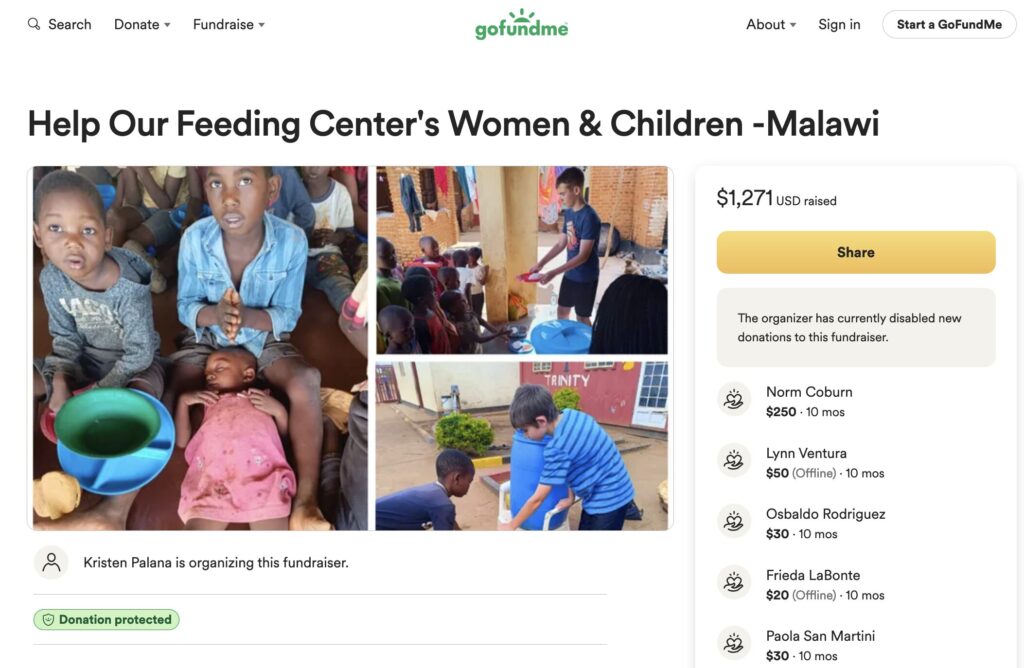Expand the Donate dropdown menu
Viewport: 1024px width, 668px height.
point(142,24)
